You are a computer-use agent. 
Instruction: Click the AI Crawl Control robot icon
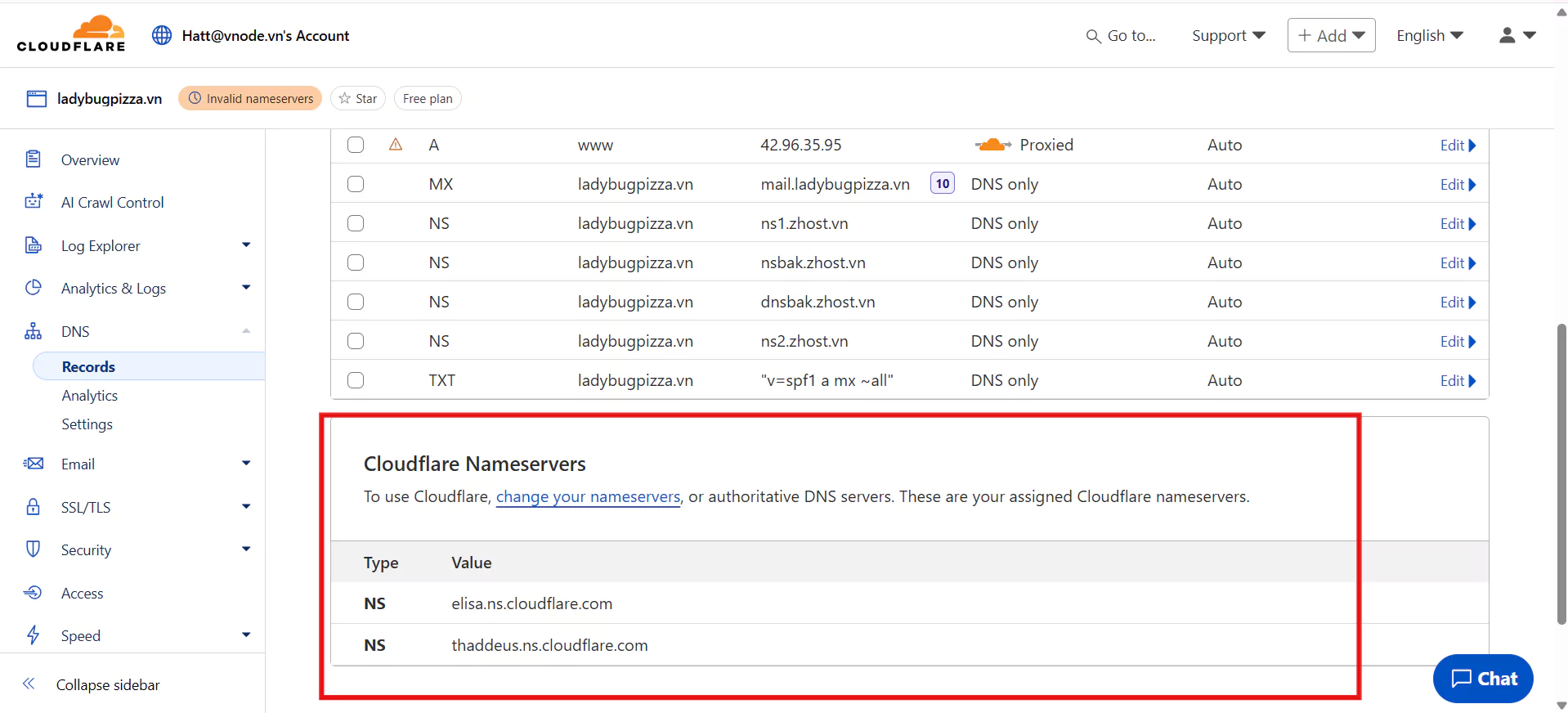tap(34, 201)
